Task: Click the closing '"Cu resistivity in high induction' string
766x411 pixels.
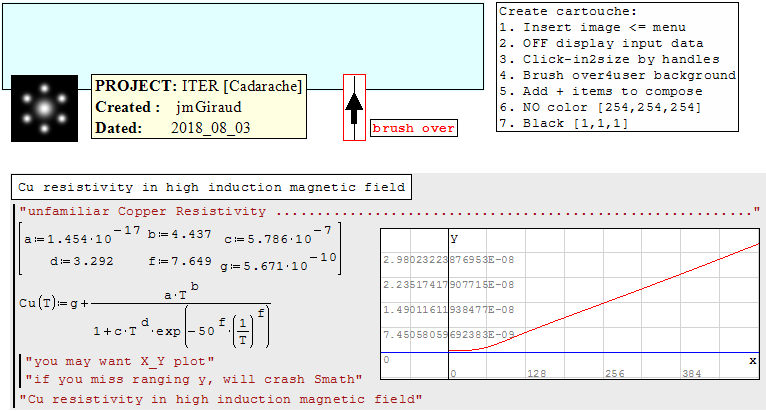Action: point(220,399)
